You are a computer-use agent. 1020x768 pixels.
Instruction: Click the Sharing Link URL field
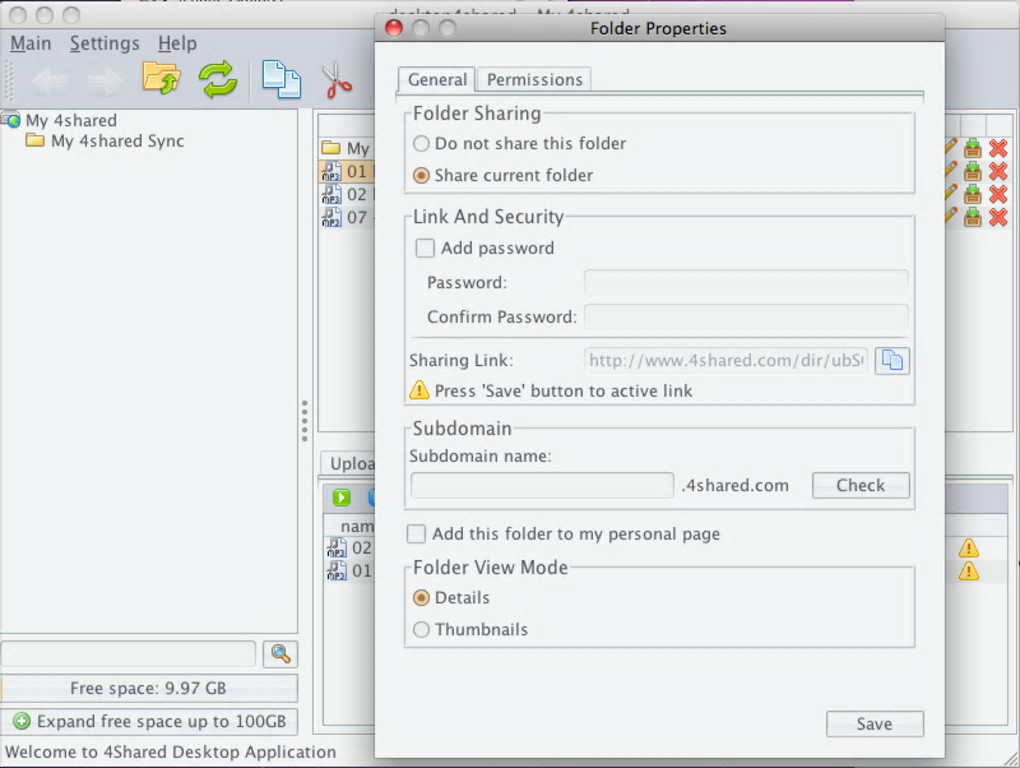pos(726,360)
